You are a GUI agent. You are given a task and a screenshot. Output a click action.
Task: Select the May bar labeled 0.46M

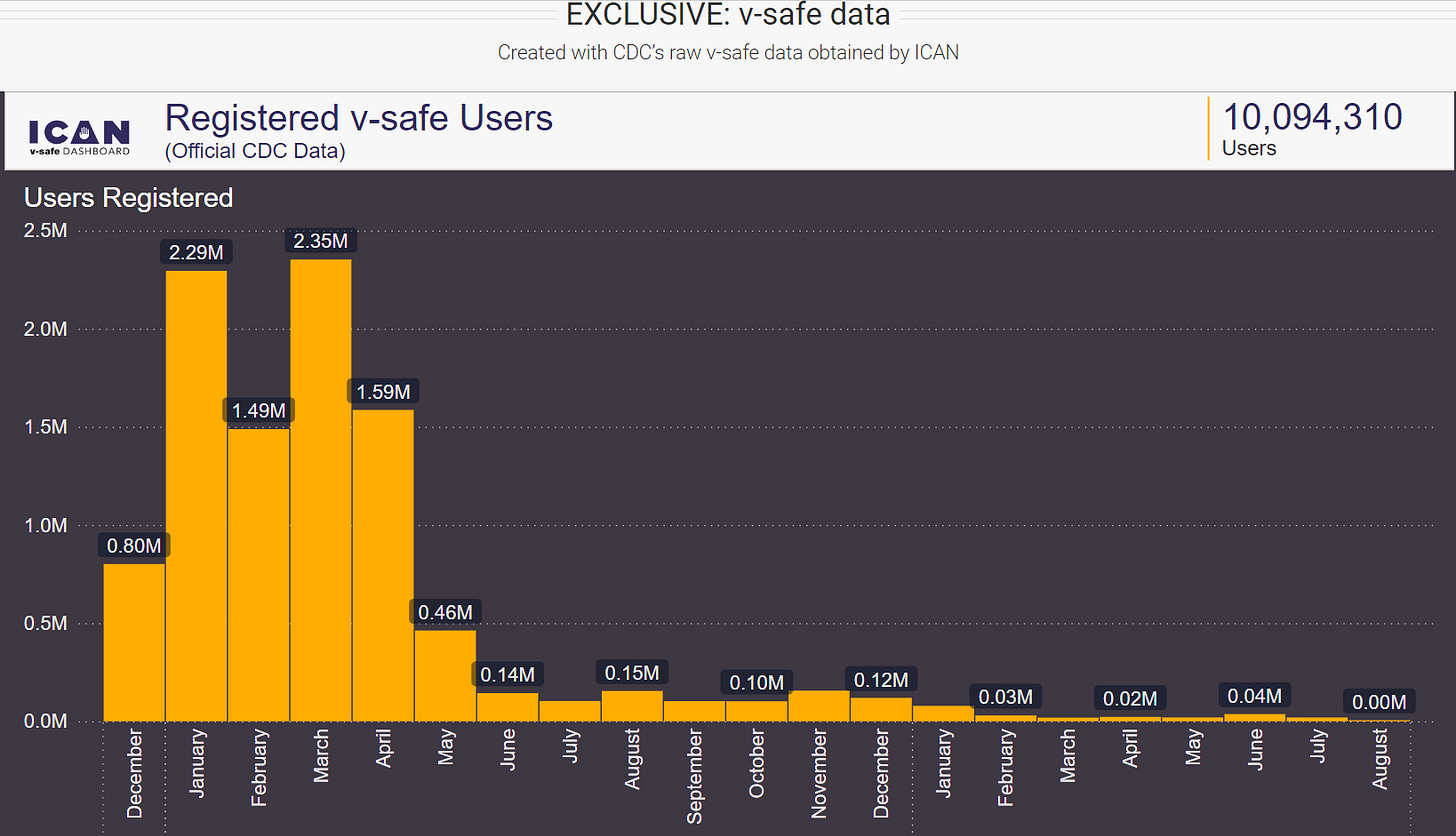[445, 675]
